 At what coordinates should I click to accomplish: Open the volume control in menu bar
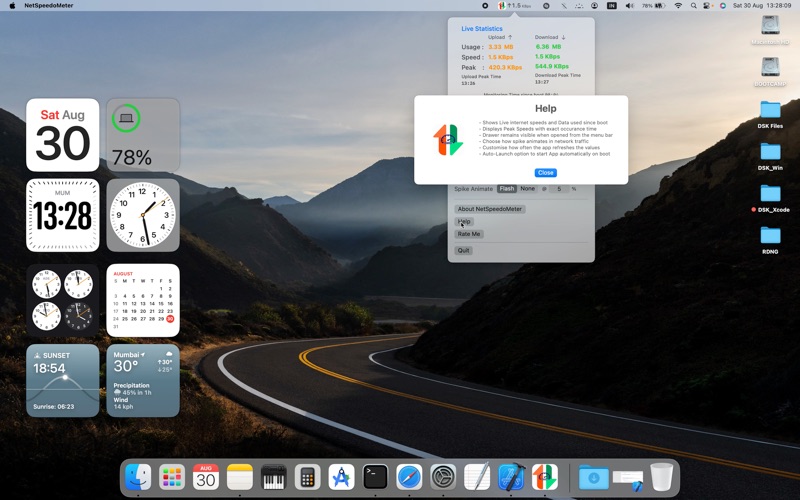click(630, 6)
